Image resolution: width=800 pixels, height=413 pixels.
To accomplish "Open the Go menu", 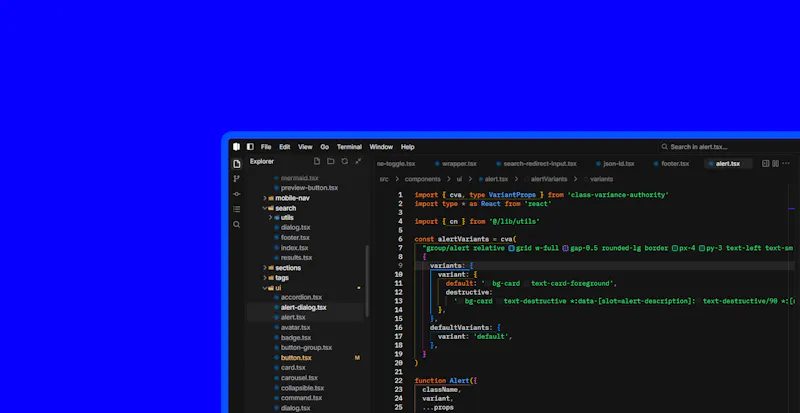I will [x=324, y=147].
